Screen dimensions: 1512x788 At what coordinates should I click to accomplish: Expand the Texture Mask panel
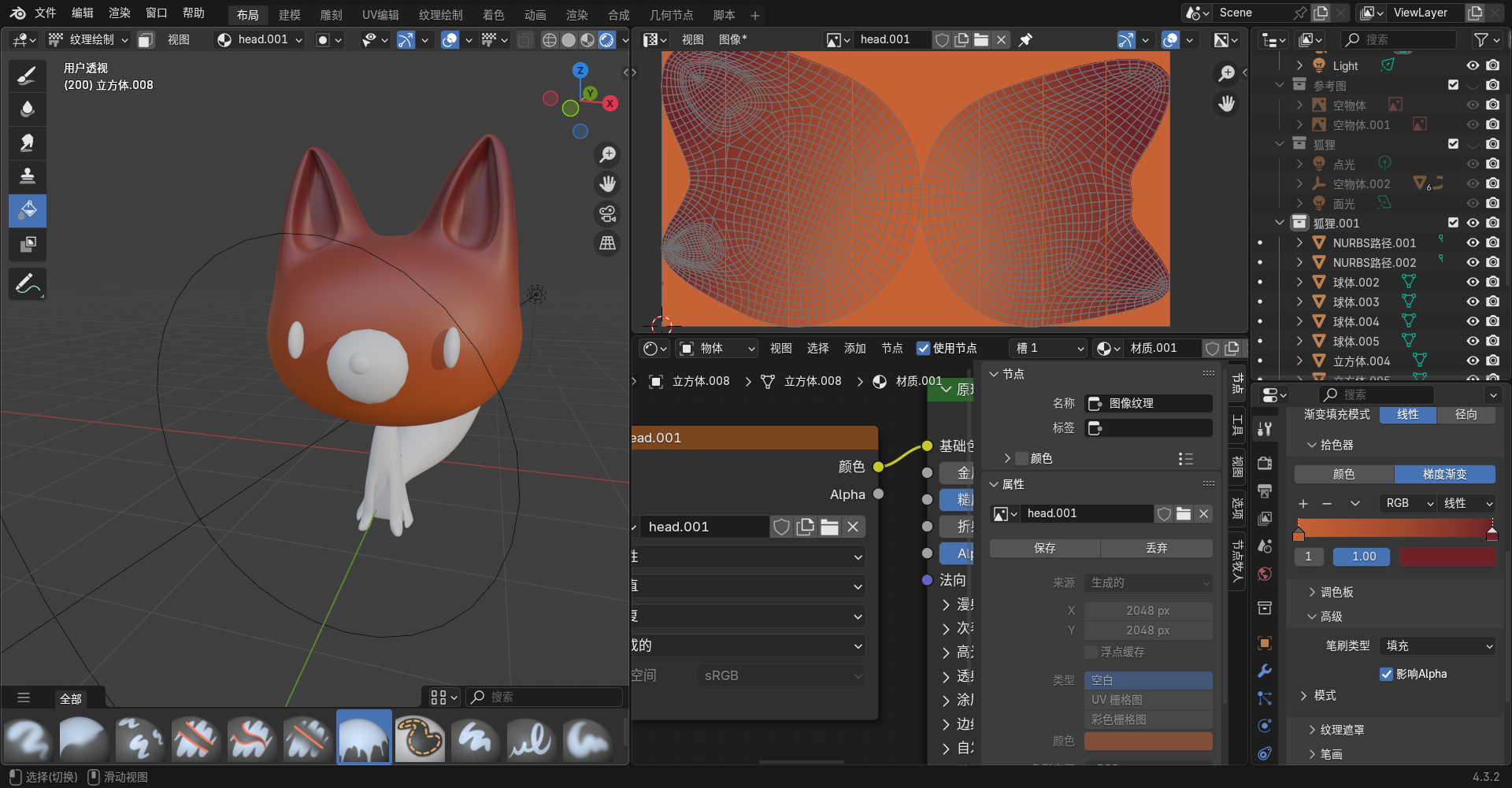click(x=1342, y=730)
